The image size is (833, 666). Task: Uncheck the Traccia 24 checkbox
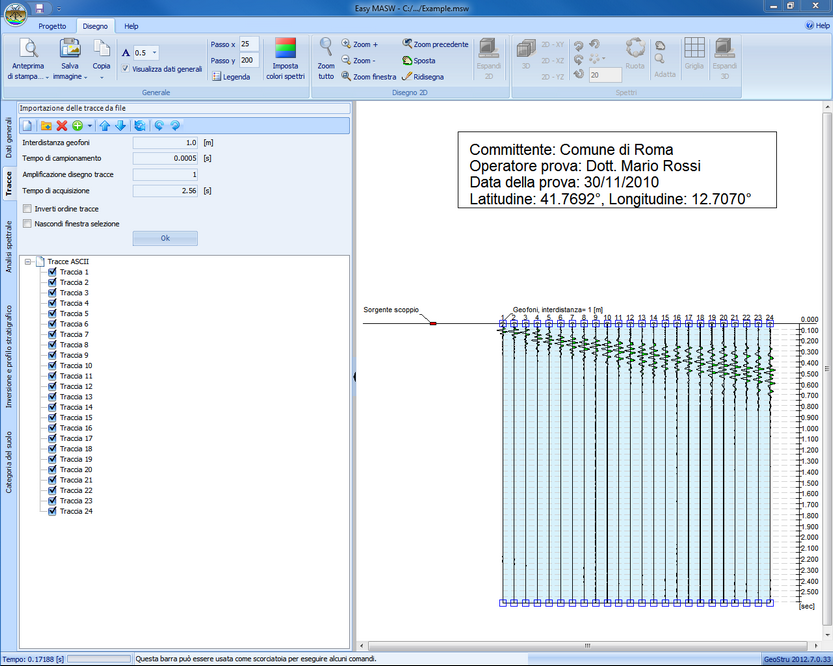point(52,511)
